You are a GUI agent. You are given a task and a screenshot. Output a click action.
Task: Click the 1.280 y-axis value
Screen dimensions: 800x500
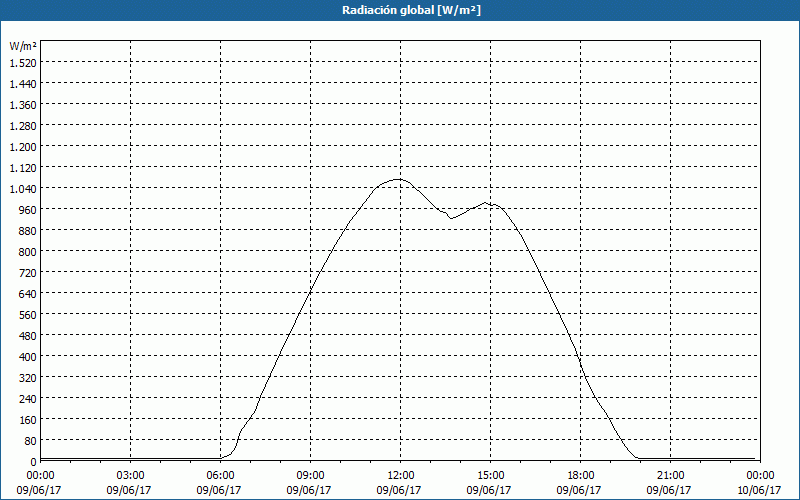coord(23,126)
